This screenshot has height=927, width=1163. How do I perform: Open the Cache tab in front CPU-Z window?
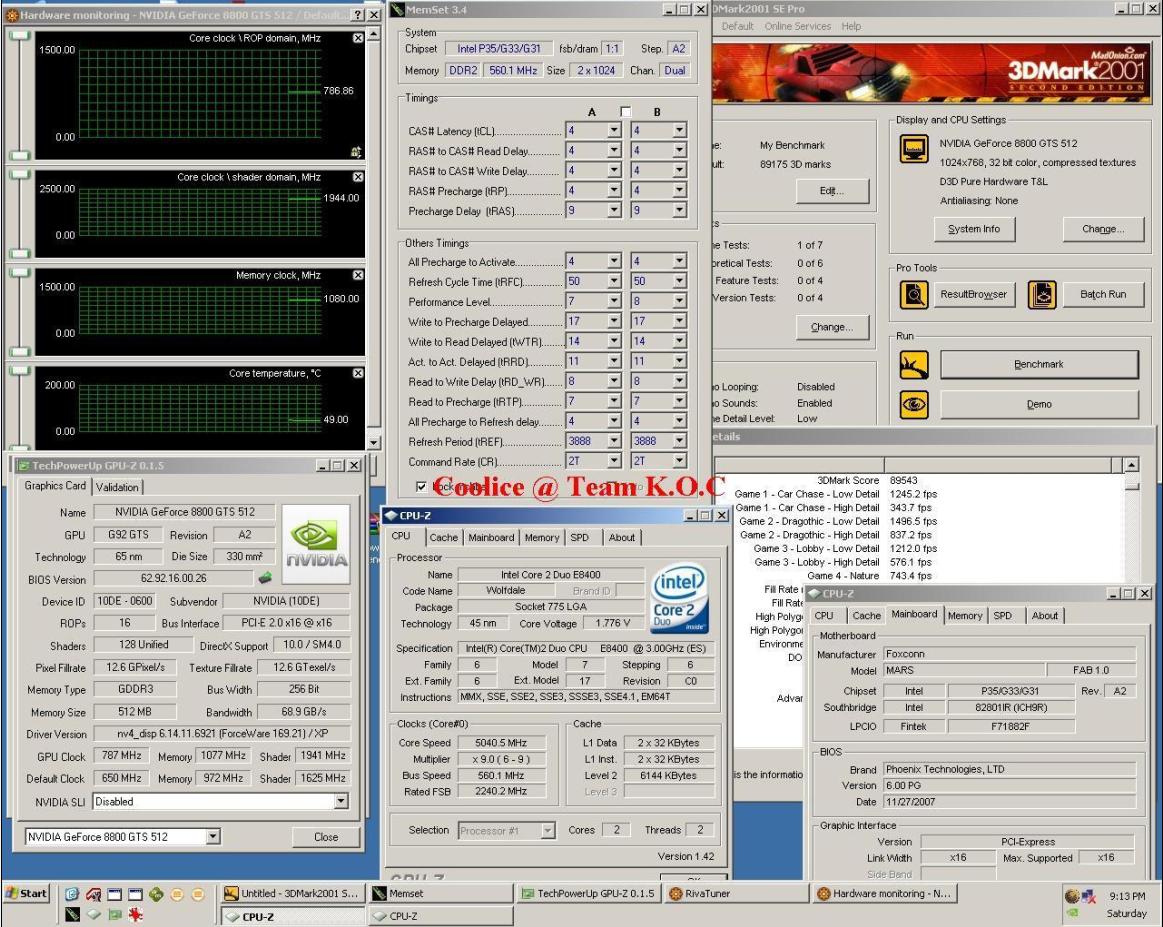point(444,538)
